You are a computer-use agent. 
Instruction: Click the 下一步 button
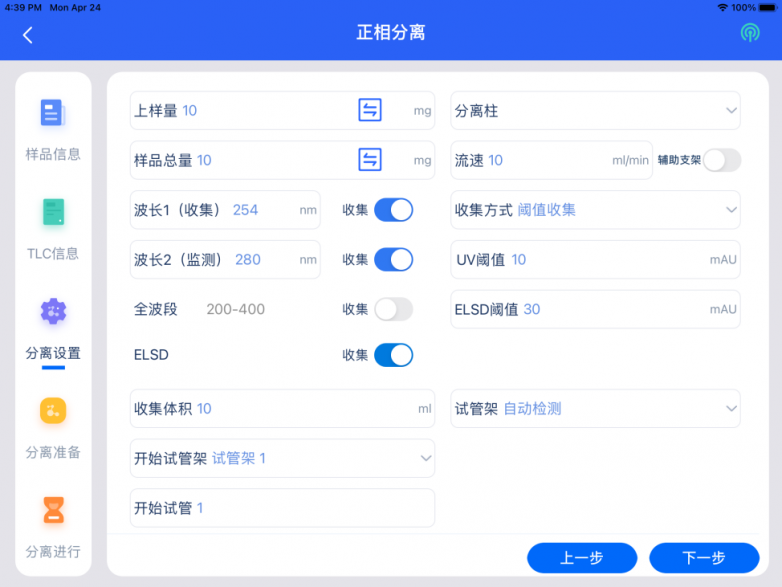coord(704,558)
